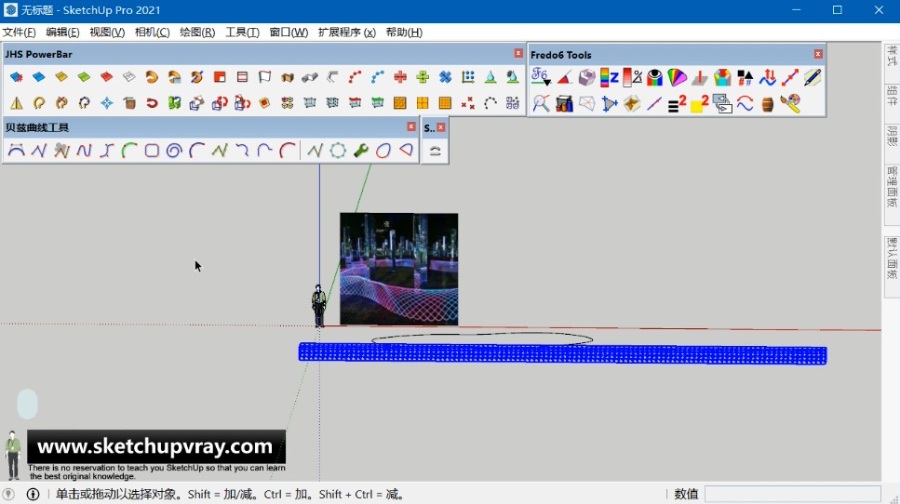Screen dimensions: 900x504
Task: Open the 文件(F) menu
Action: (19, 32)
